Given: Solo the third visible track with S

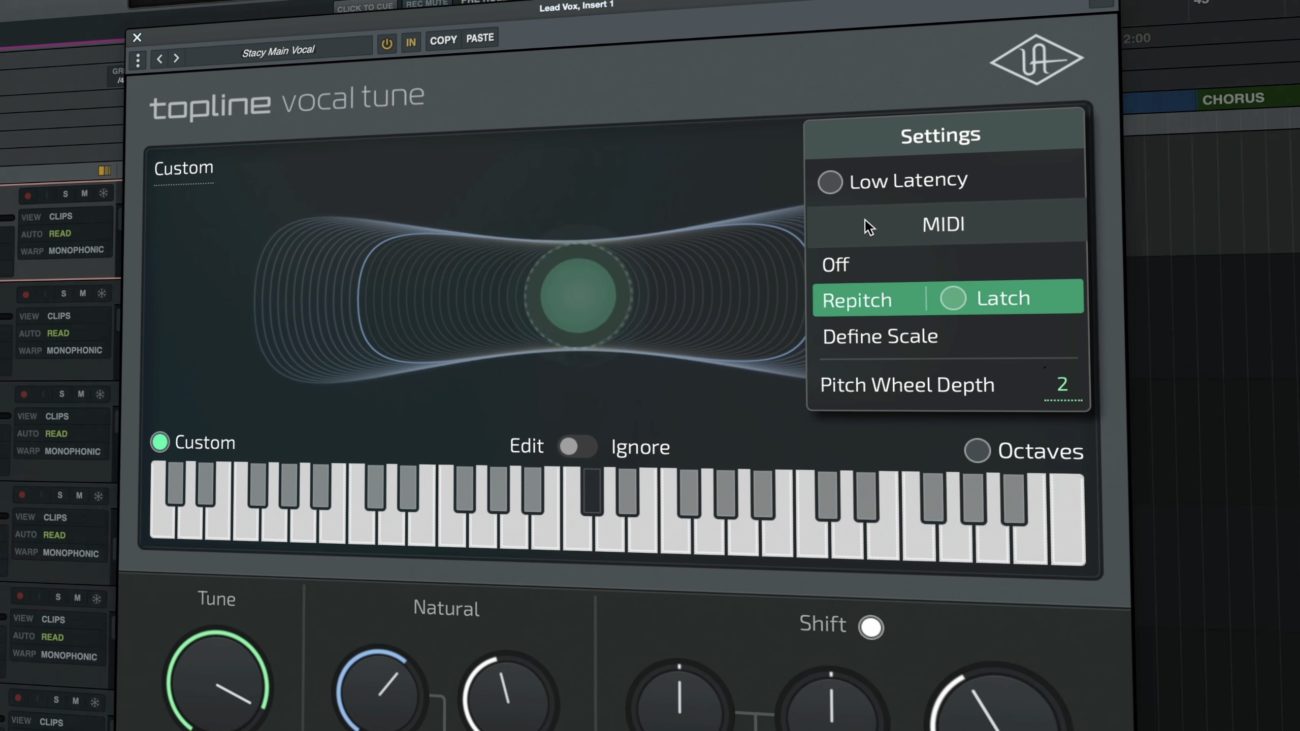Looking at the screenshot, I should tap(64, 394).
